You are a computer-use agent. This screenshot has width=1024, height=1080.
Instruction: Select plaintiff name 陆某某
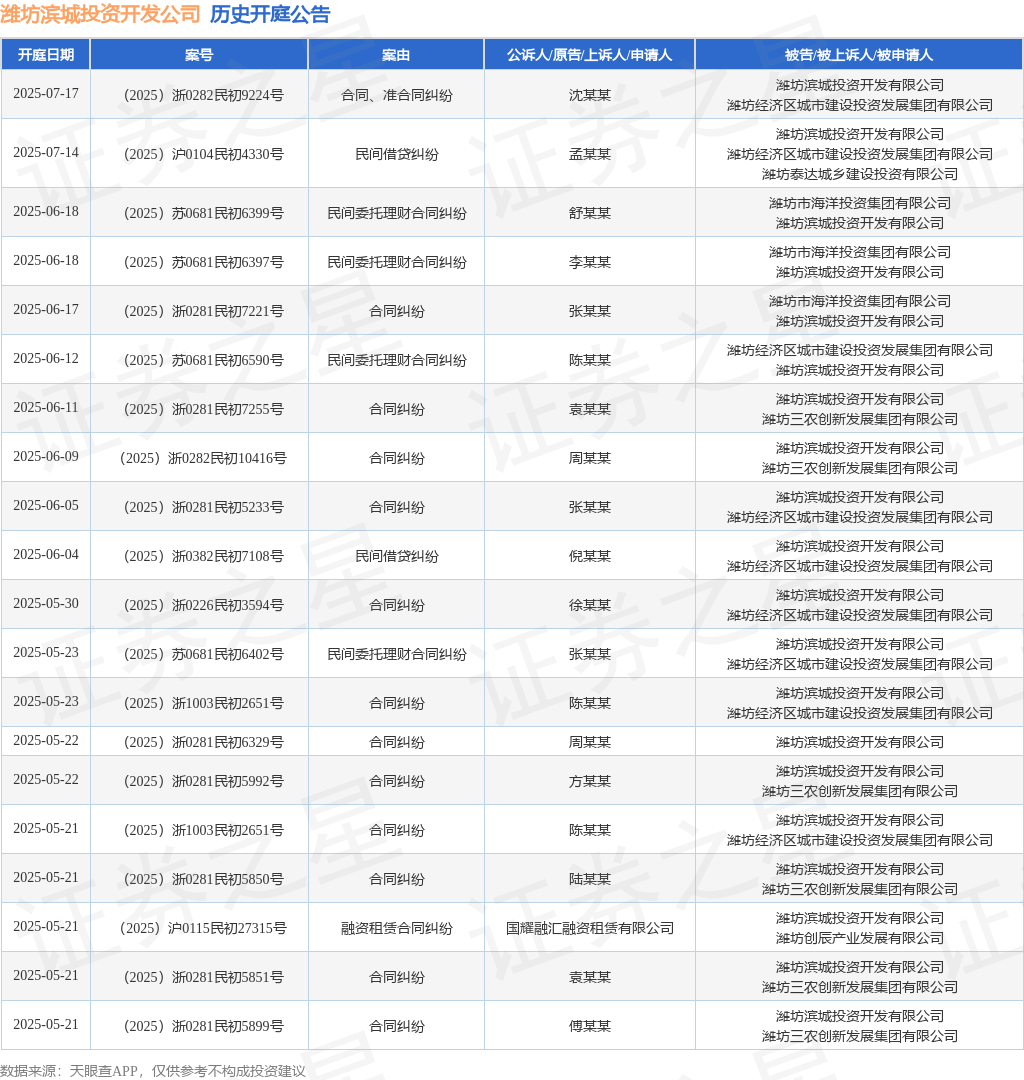point(589,879)
